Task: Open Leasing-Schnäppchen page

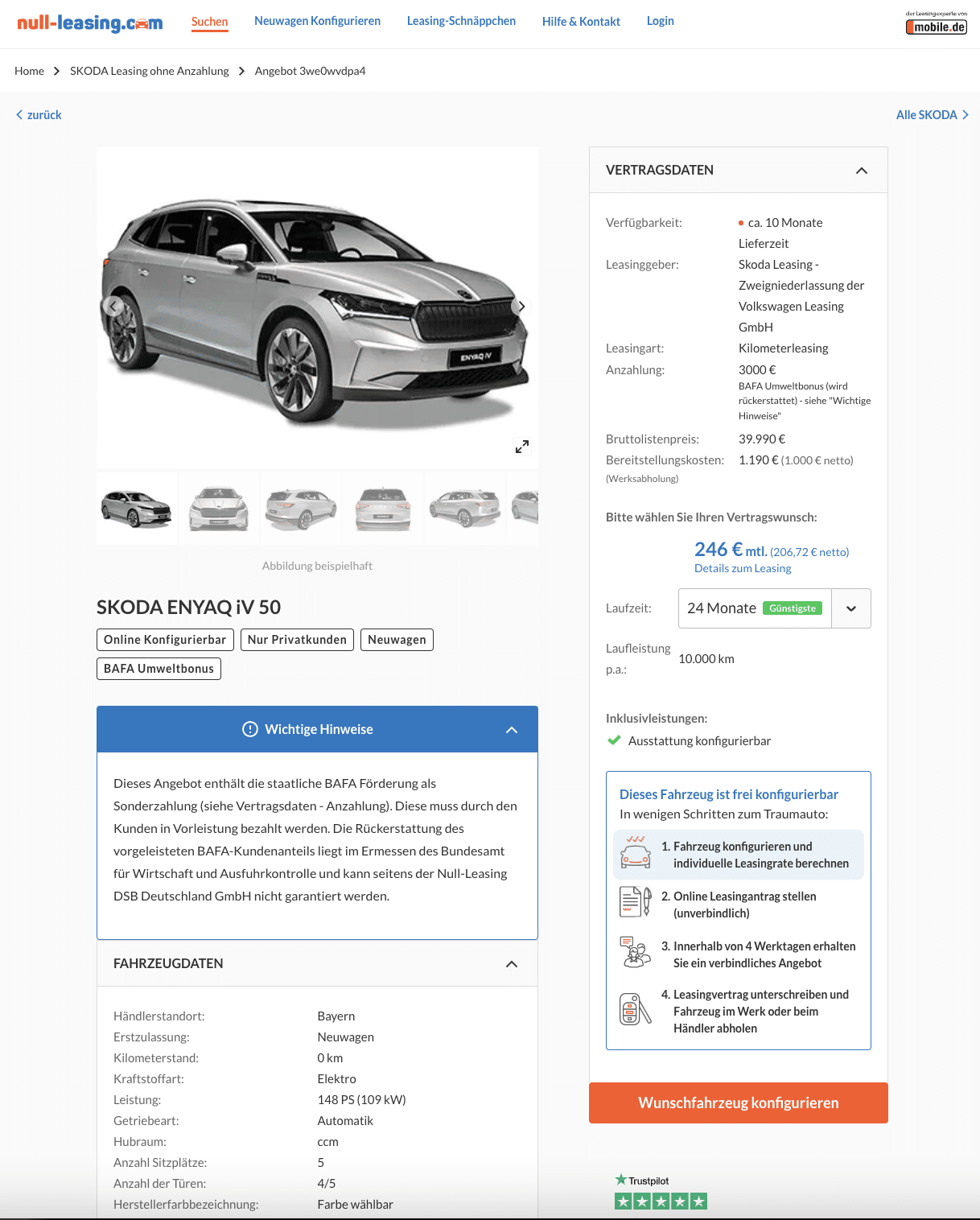Action: (462, 21)
